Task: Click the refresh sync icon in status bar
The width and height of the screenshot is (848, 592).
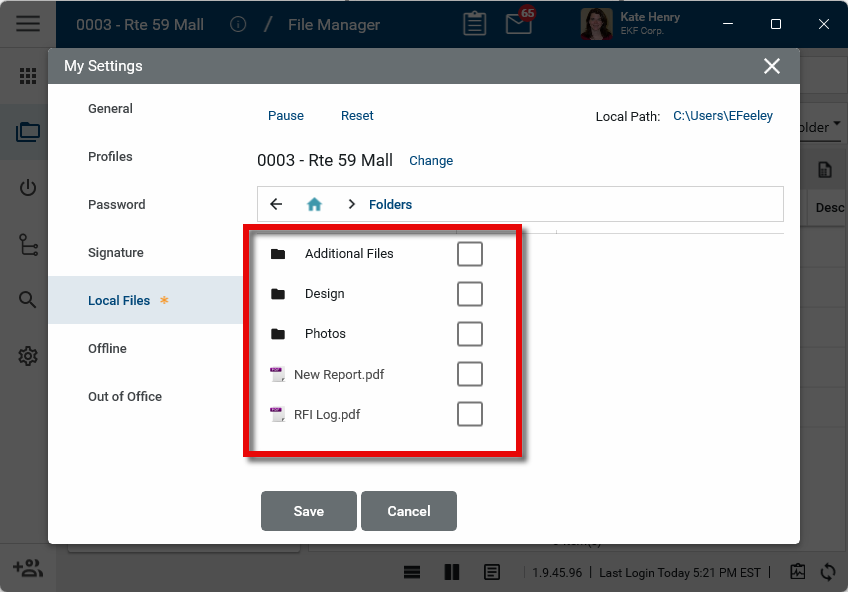Action: [828, 572]
